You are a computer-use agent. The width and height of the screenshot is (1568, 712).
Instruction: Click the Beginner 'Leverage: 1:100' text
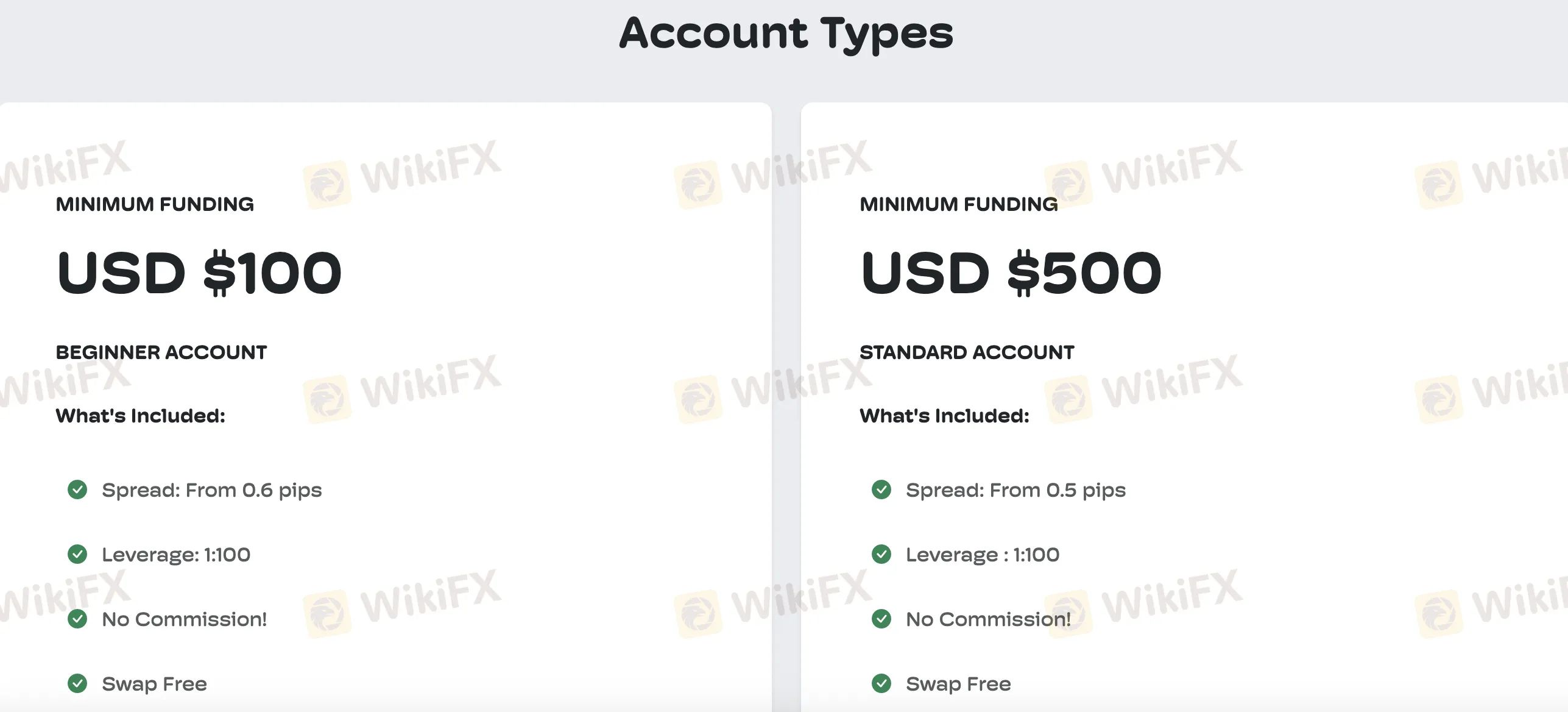click(176, 555)
